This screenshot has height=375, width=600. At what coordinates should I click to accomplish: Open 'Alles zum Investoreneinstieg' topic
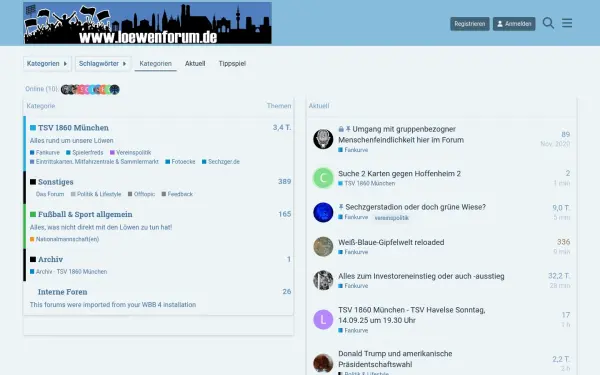tap(421, 276)
